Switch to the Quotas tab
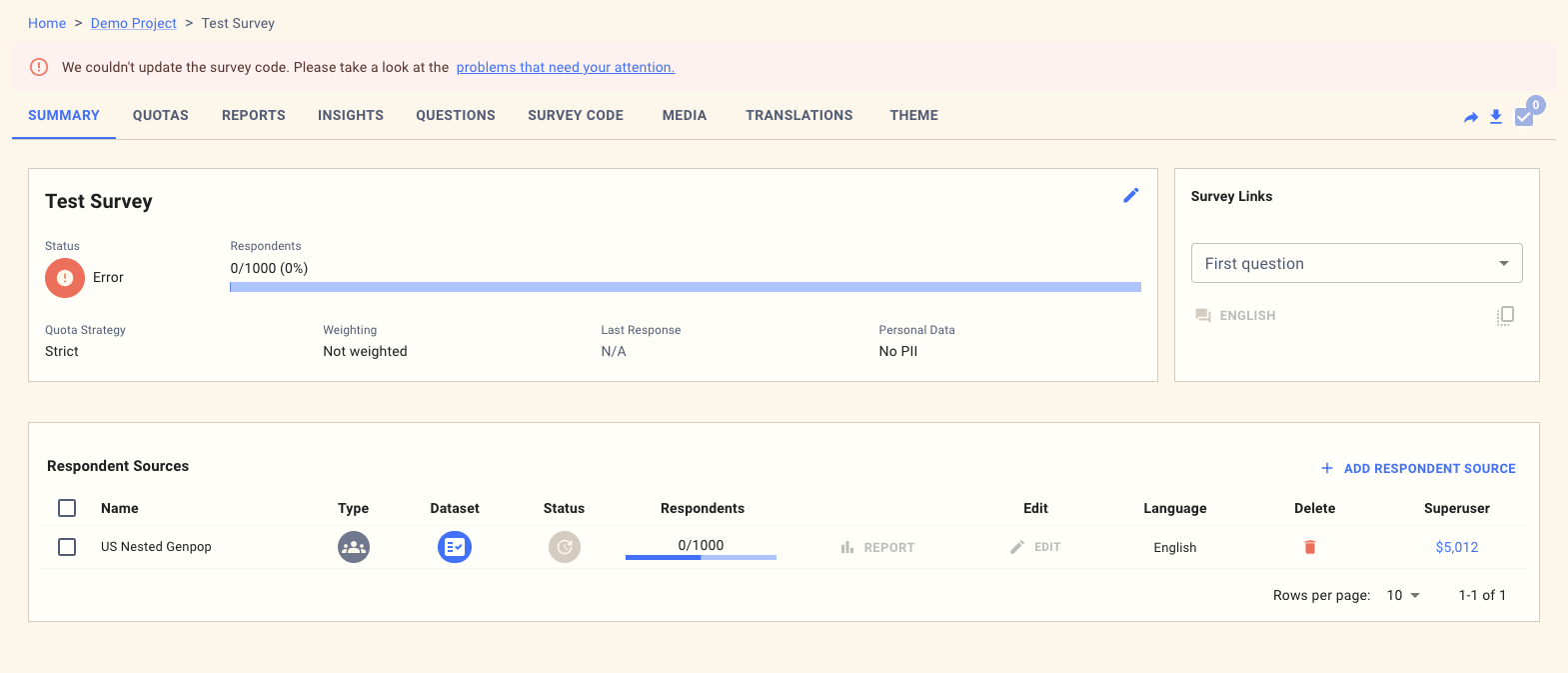This screenshot has width=1568, height=673. click(x=161, y=115)
